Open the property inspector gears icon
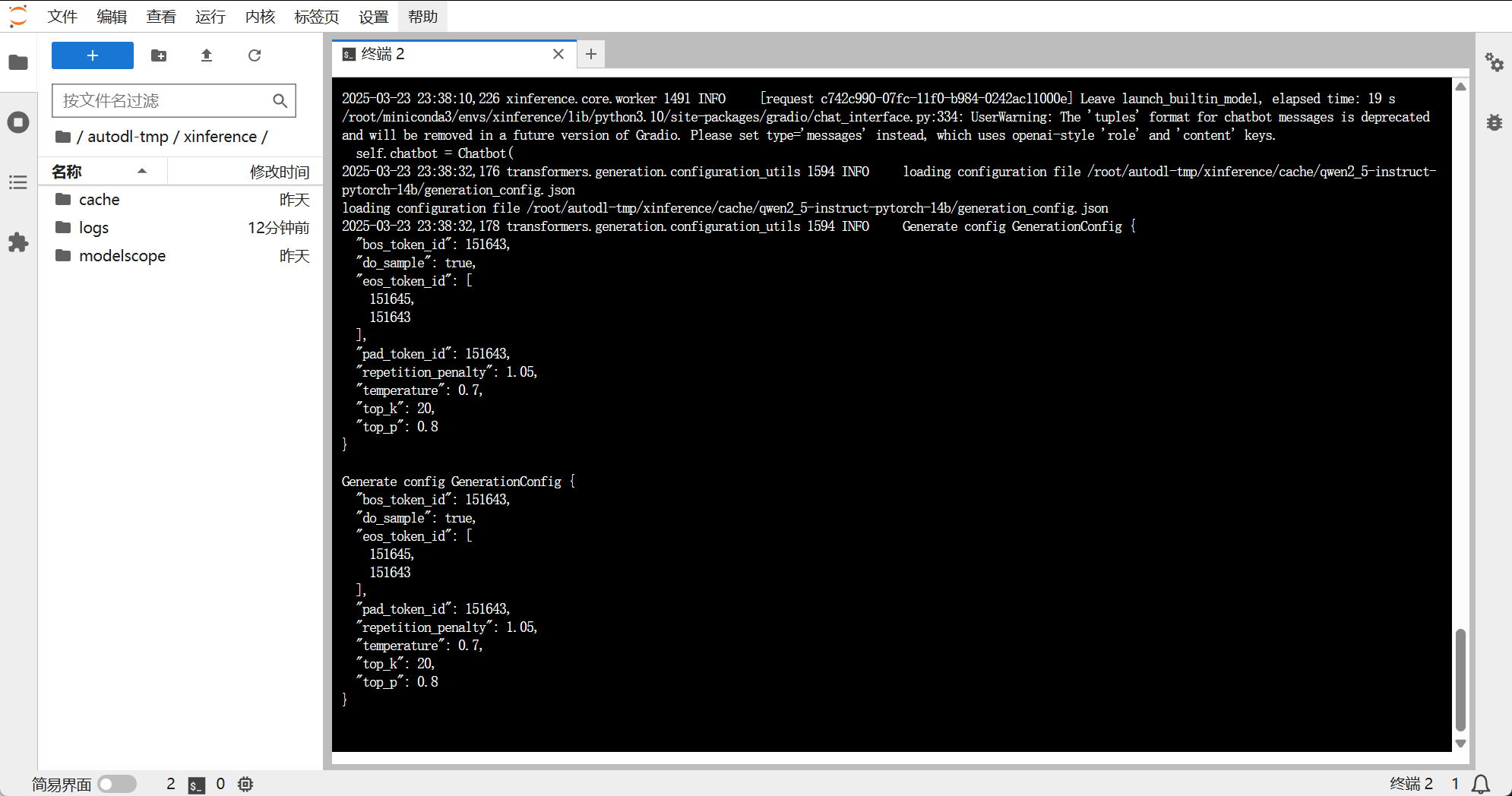 click(x=1495, y=62)
